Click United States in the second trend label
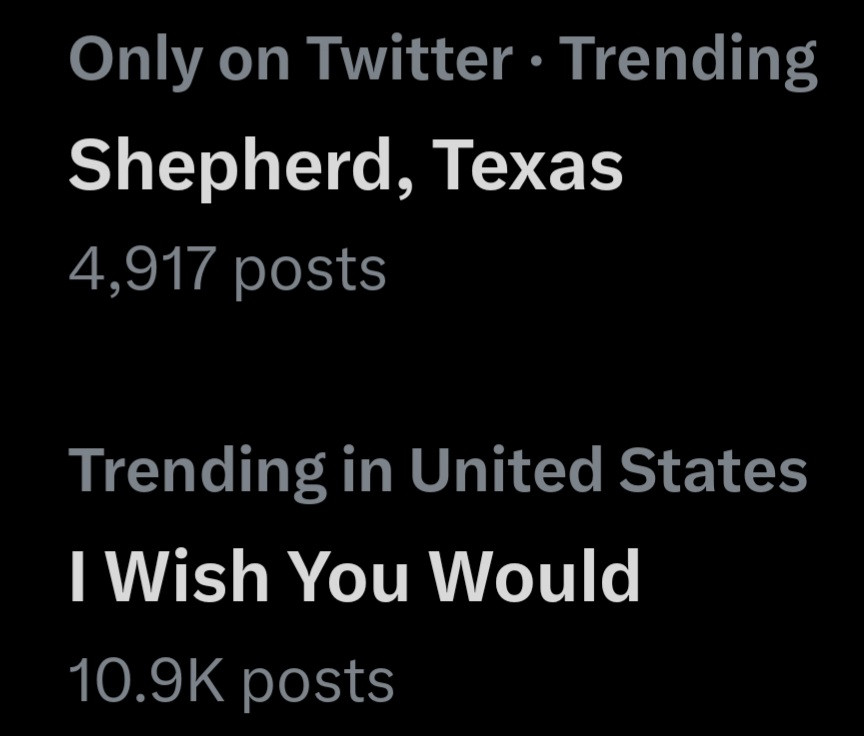 pos(607,470)
